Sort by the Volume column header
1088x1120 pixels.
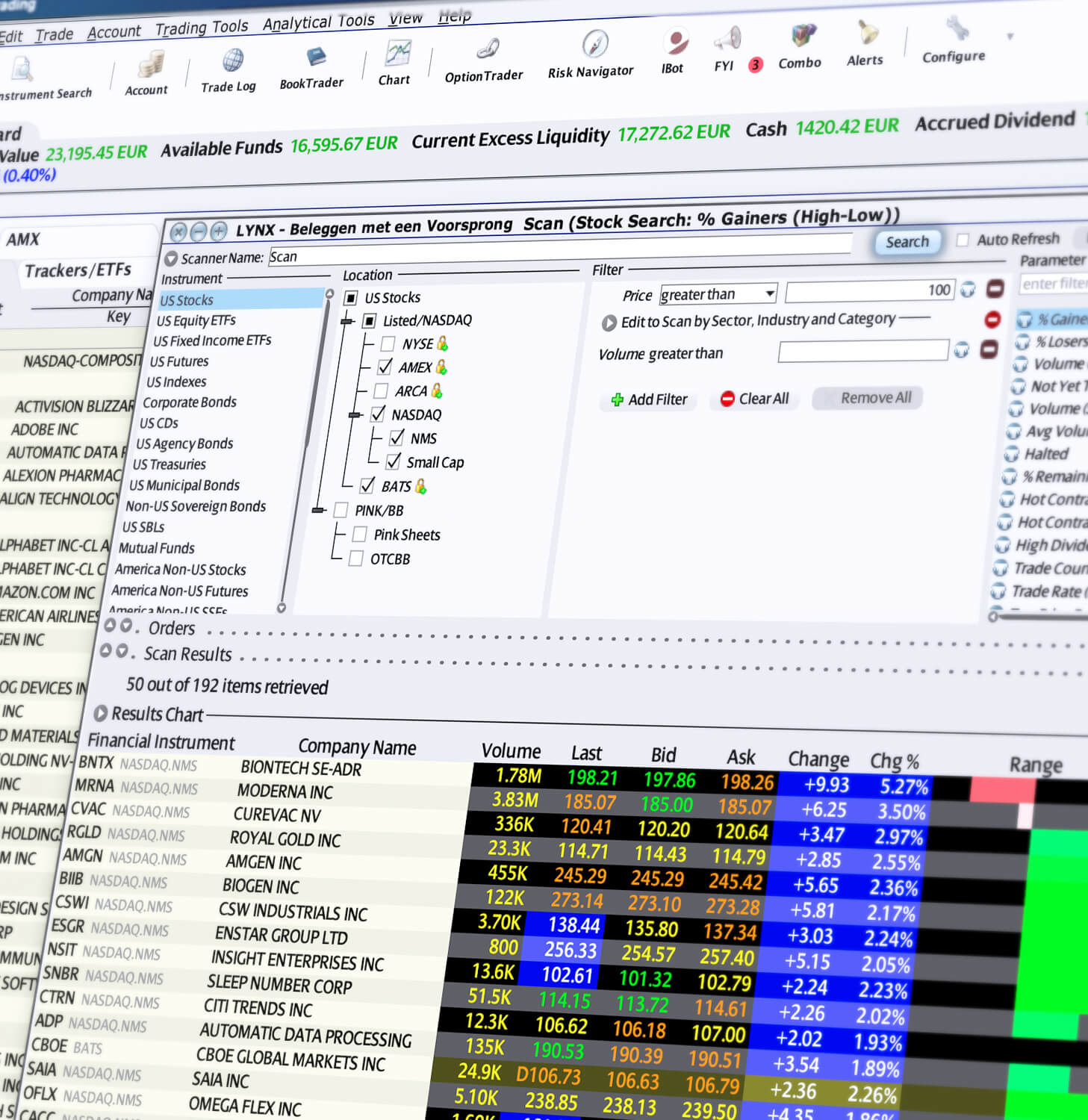pos(511,751)
